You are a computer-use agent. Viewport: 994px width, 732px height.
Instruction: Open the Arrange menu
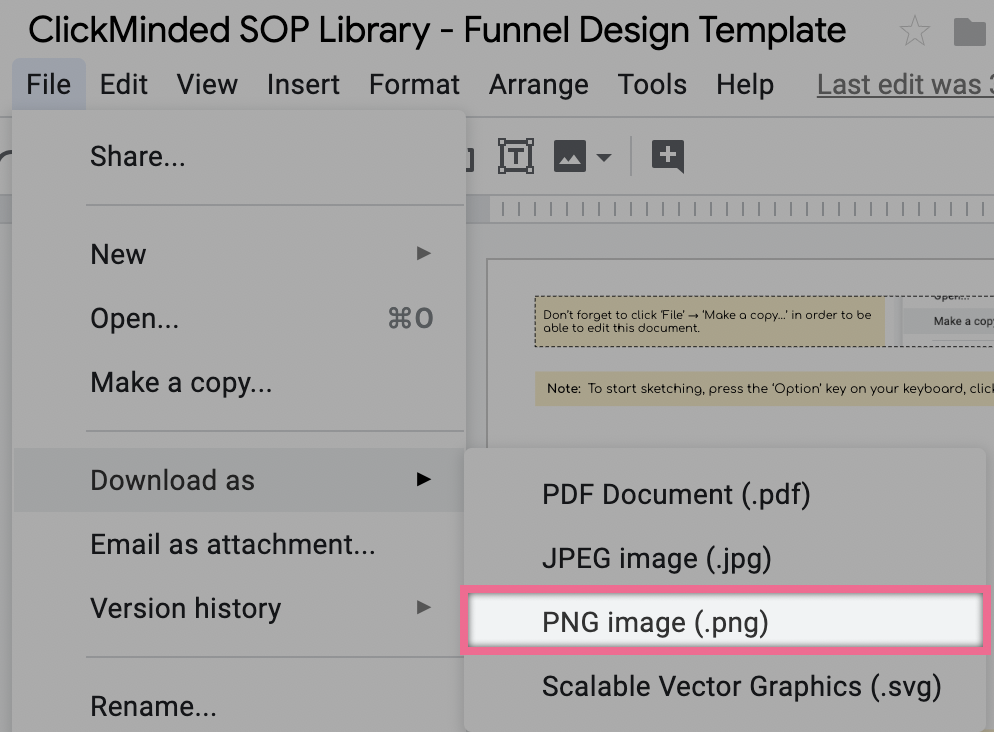(540, 85)
